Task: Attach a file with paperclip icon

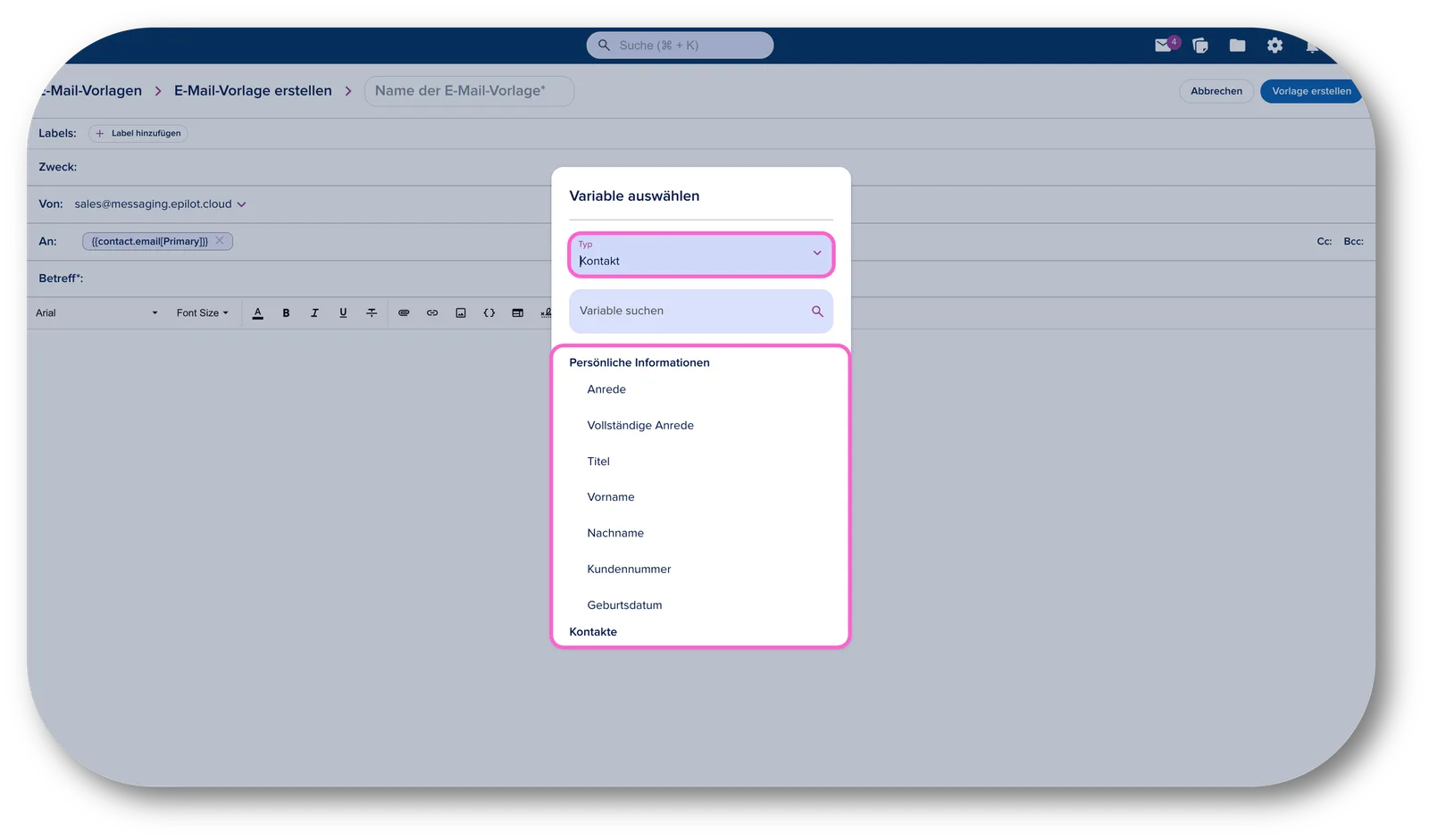Action: [x=404, y=313]
